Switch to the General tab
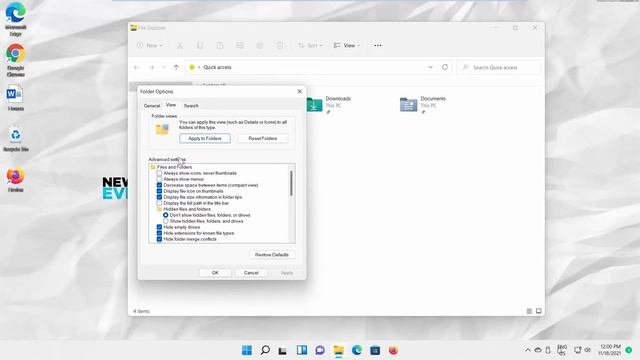The image size is (640, 360). tap(152, 106)
